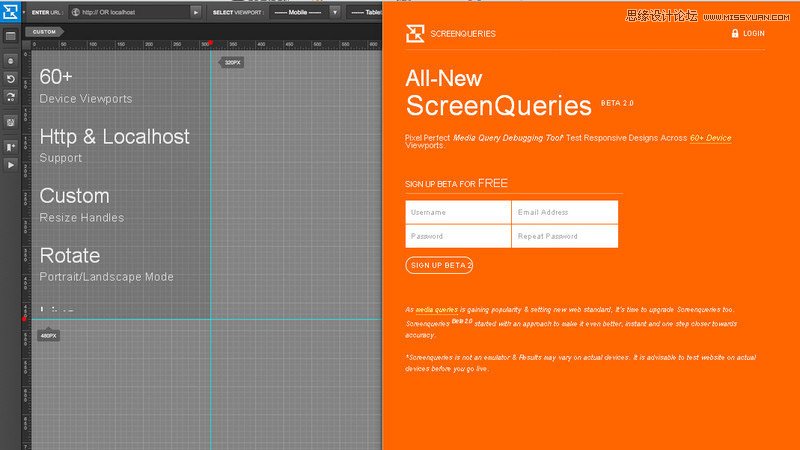The height and width of the screenshot is (450, 800).
Task: Click the play triangle icon in the left sidebar
Action: pyautogui.click(x=10, y=164)
